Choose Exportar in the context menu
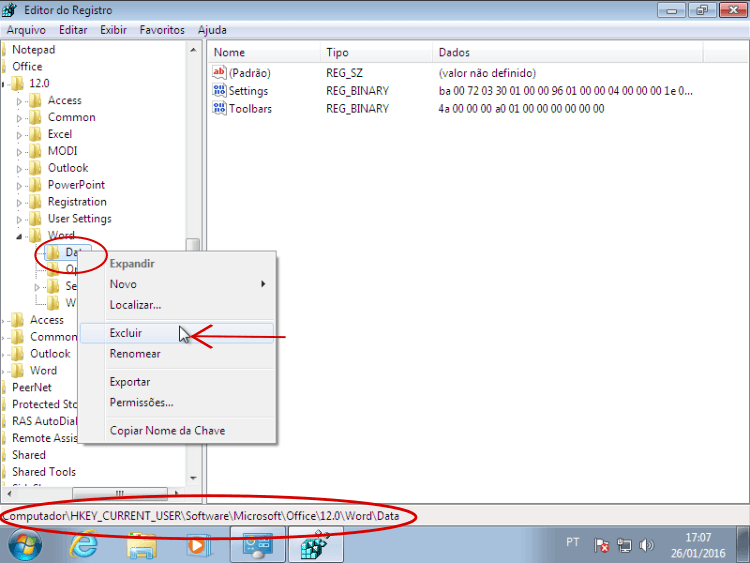The width and height of the screenshot is (750, 563). coord(176,382)
